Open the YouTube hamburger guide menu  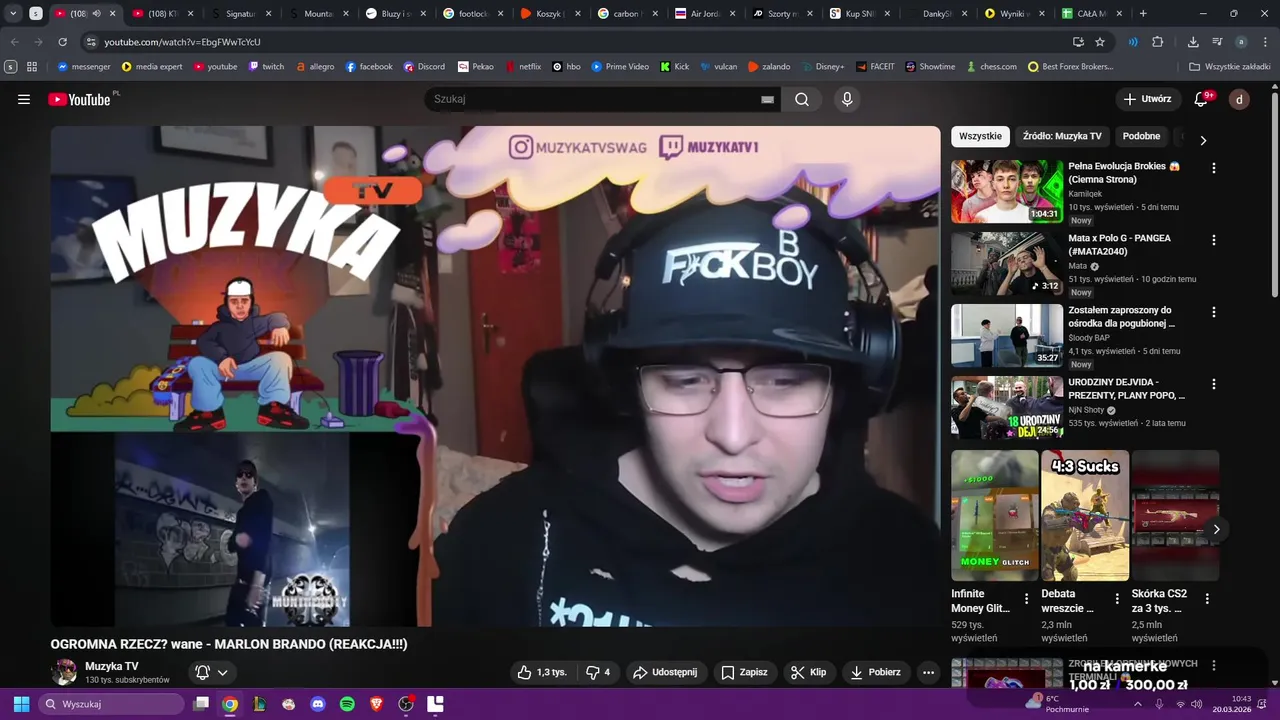tap(24, 99)
